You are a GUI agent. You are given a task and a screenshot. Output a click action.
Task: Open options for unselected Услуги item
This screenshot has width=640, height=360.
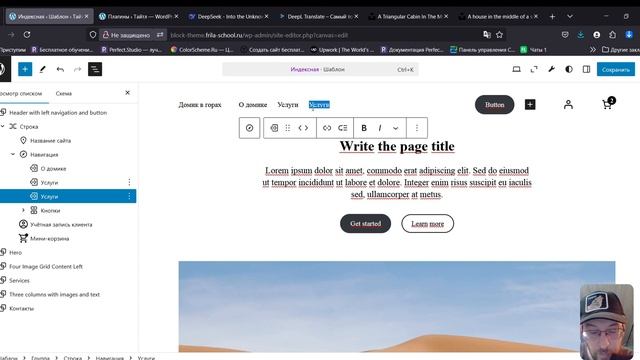tap(129, 182)
